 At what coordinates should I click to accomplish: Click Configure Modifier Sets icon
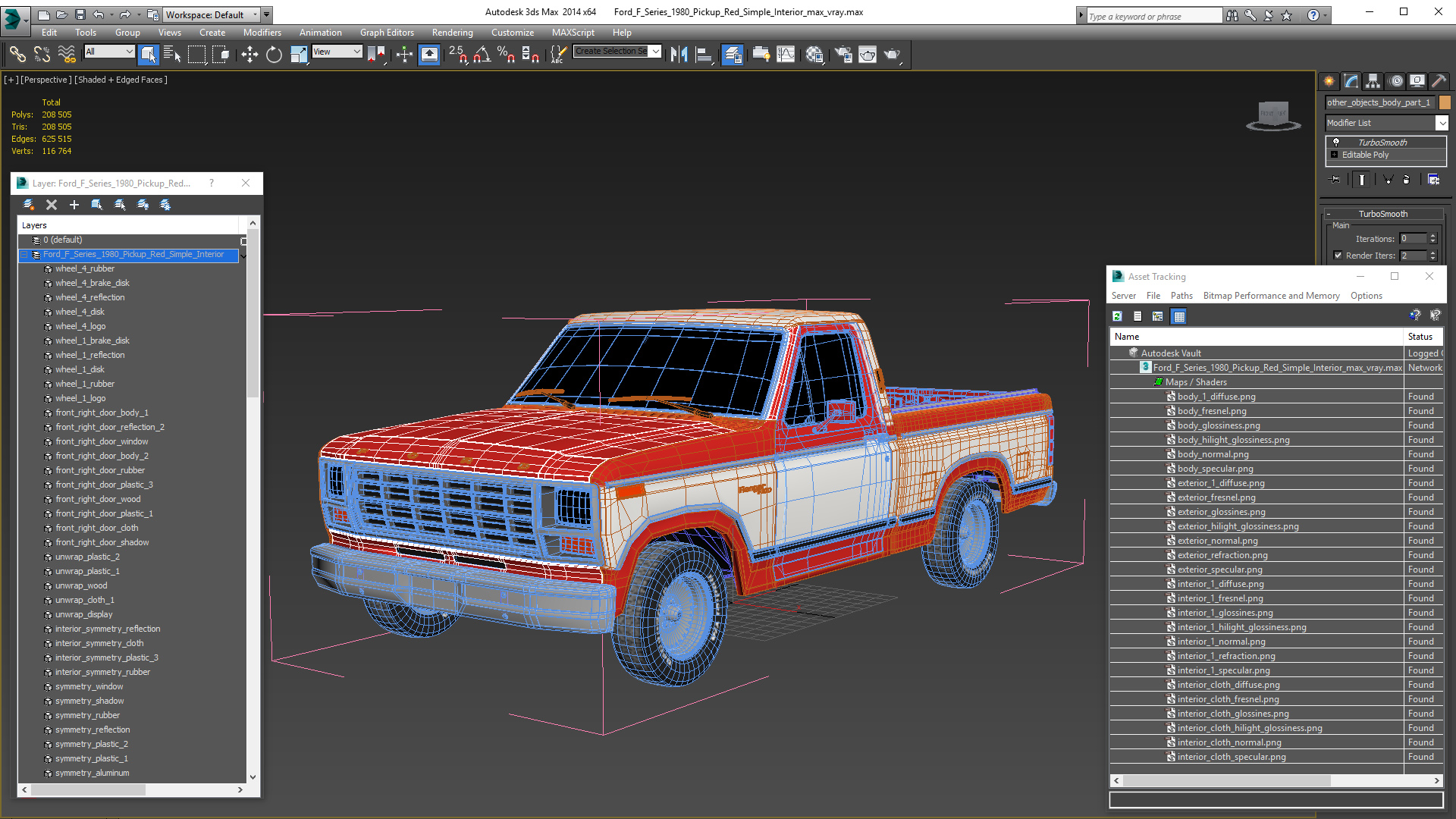pyautogui.click(x=1433, y=180)
